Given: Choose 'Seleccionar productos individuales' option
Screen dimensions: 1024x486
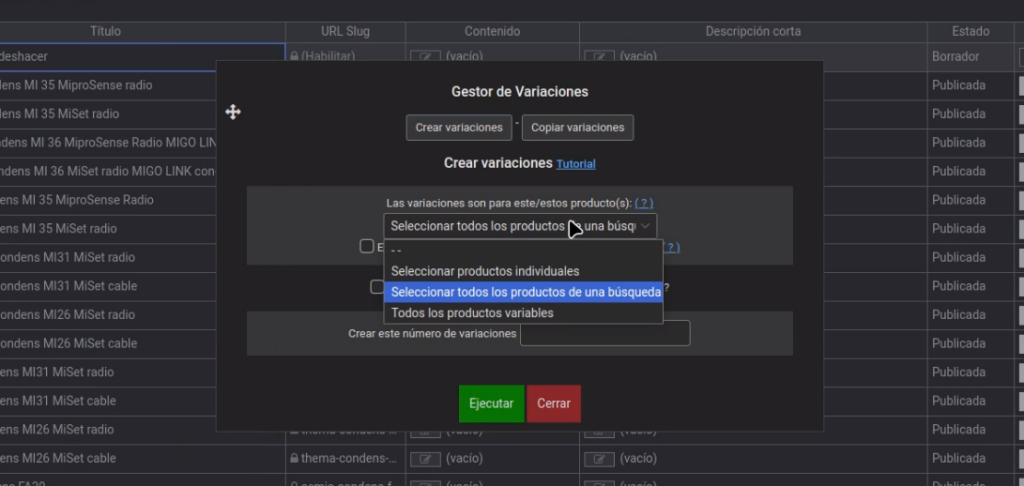Looking at the screenshot, I should coord(523,271).
